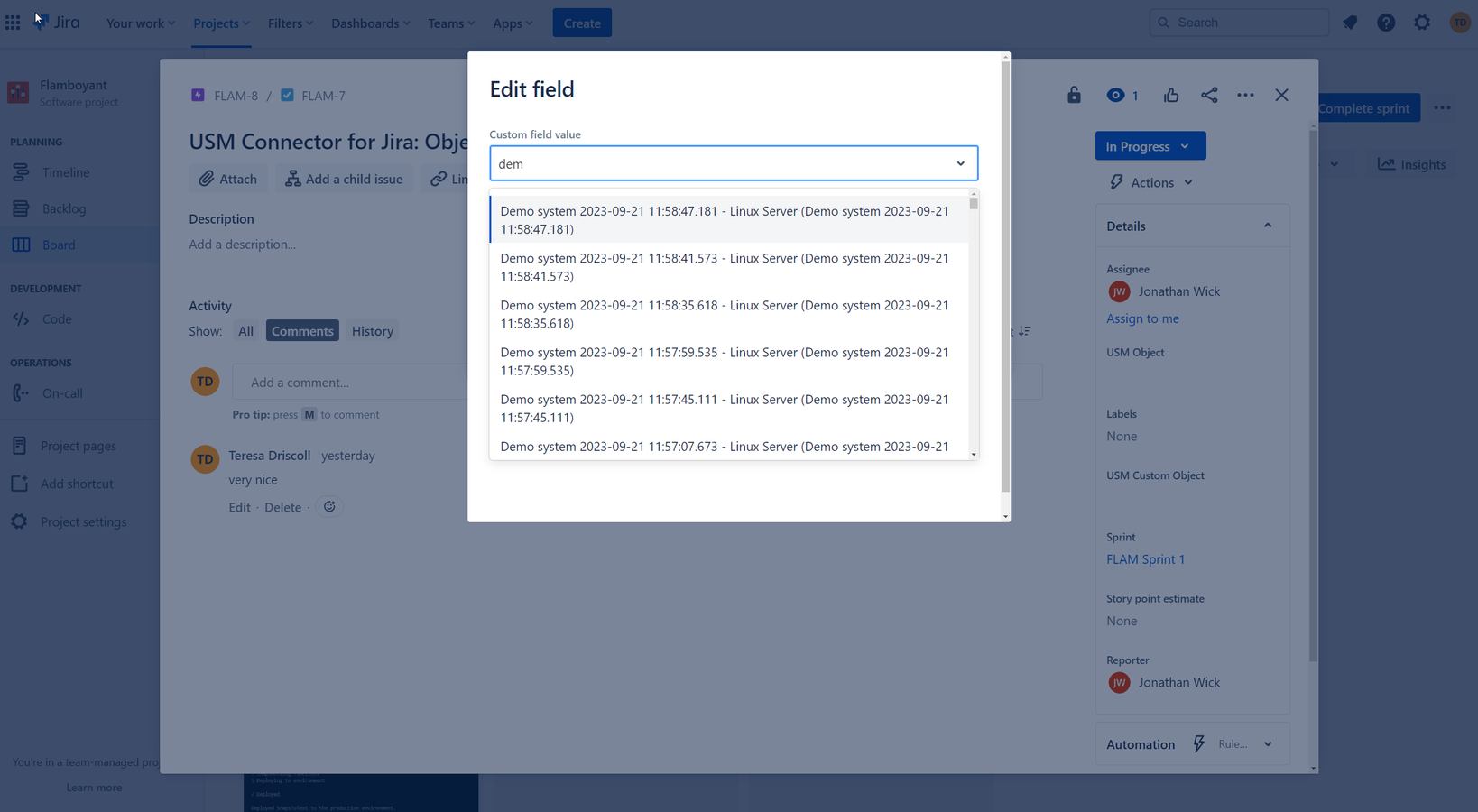Image resolution: width=1478 pixels, height=812 pixels.
Task: Add reaction emoji to Teresa's comment
Action: (329, 507)
